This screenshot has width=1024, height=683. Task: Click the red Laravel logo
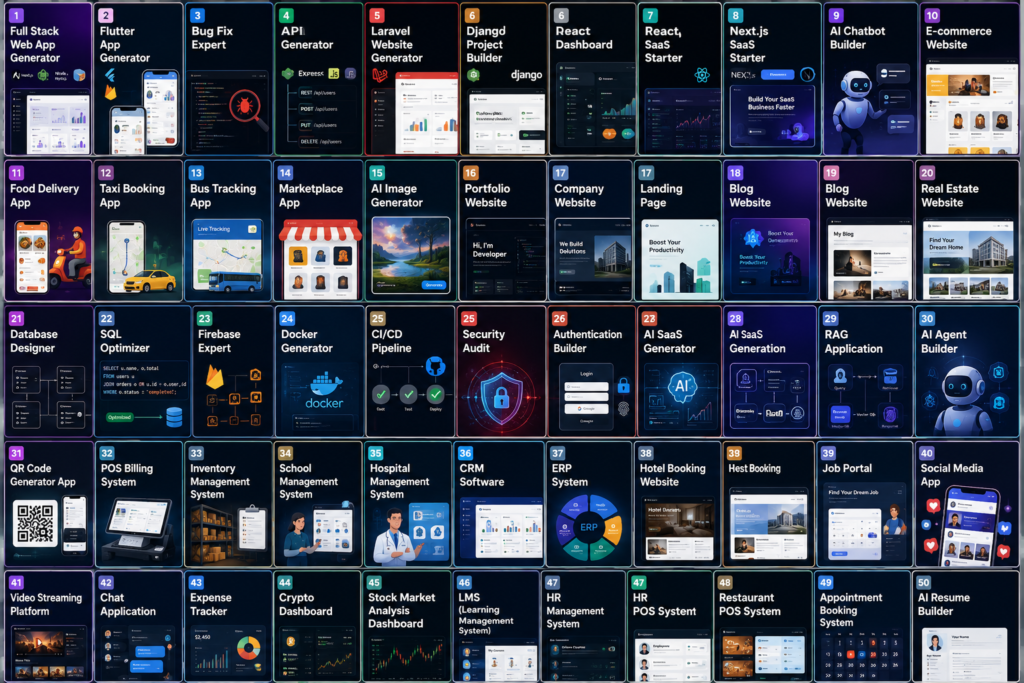(x=380, y=76)
